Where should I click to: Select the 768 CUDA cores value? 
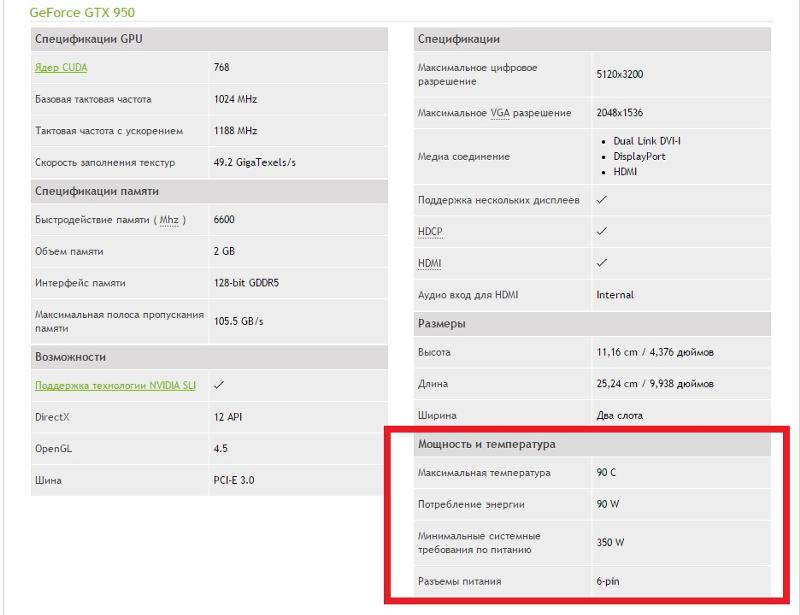(221, 67)
